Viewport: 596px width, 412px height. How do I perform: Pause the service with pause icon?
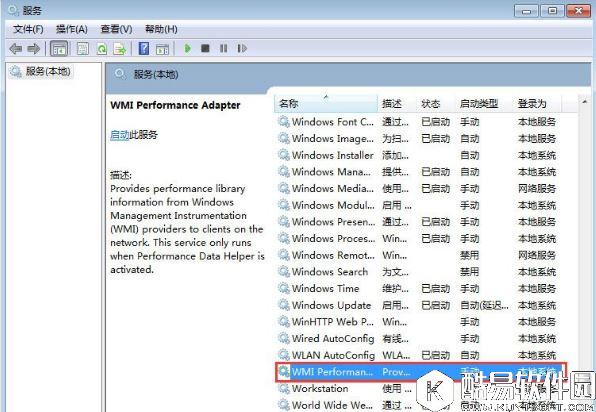pos(224,48)
